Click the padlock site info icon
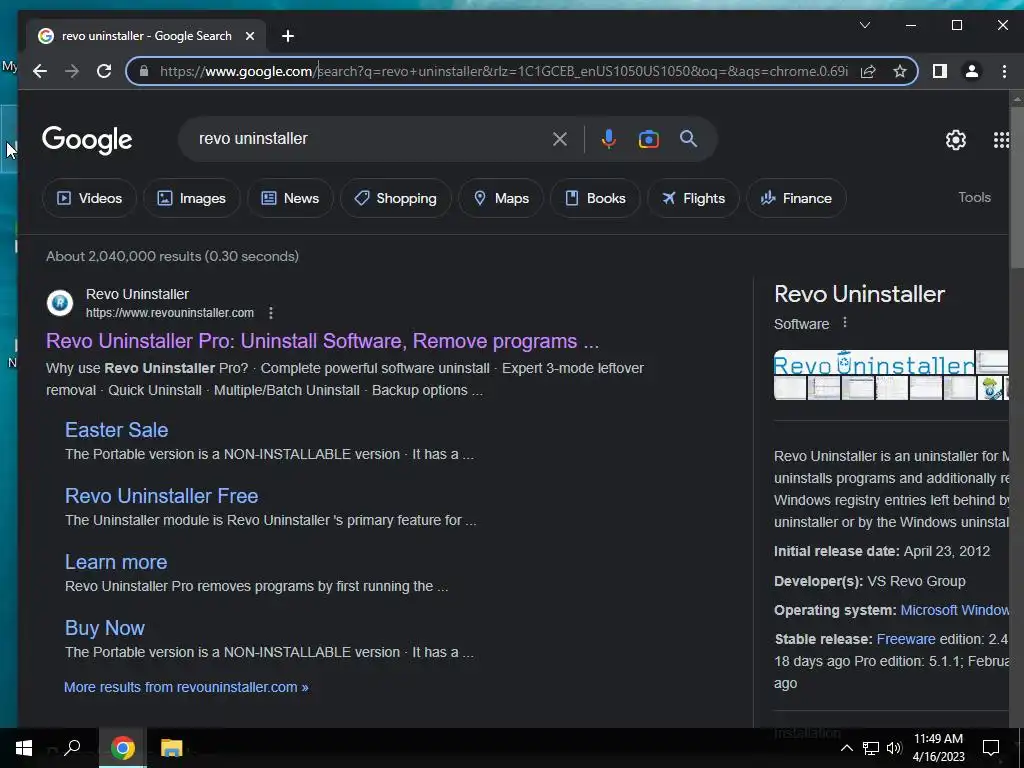The width and height of the screenshot is (1024, 768). (144, 71)
